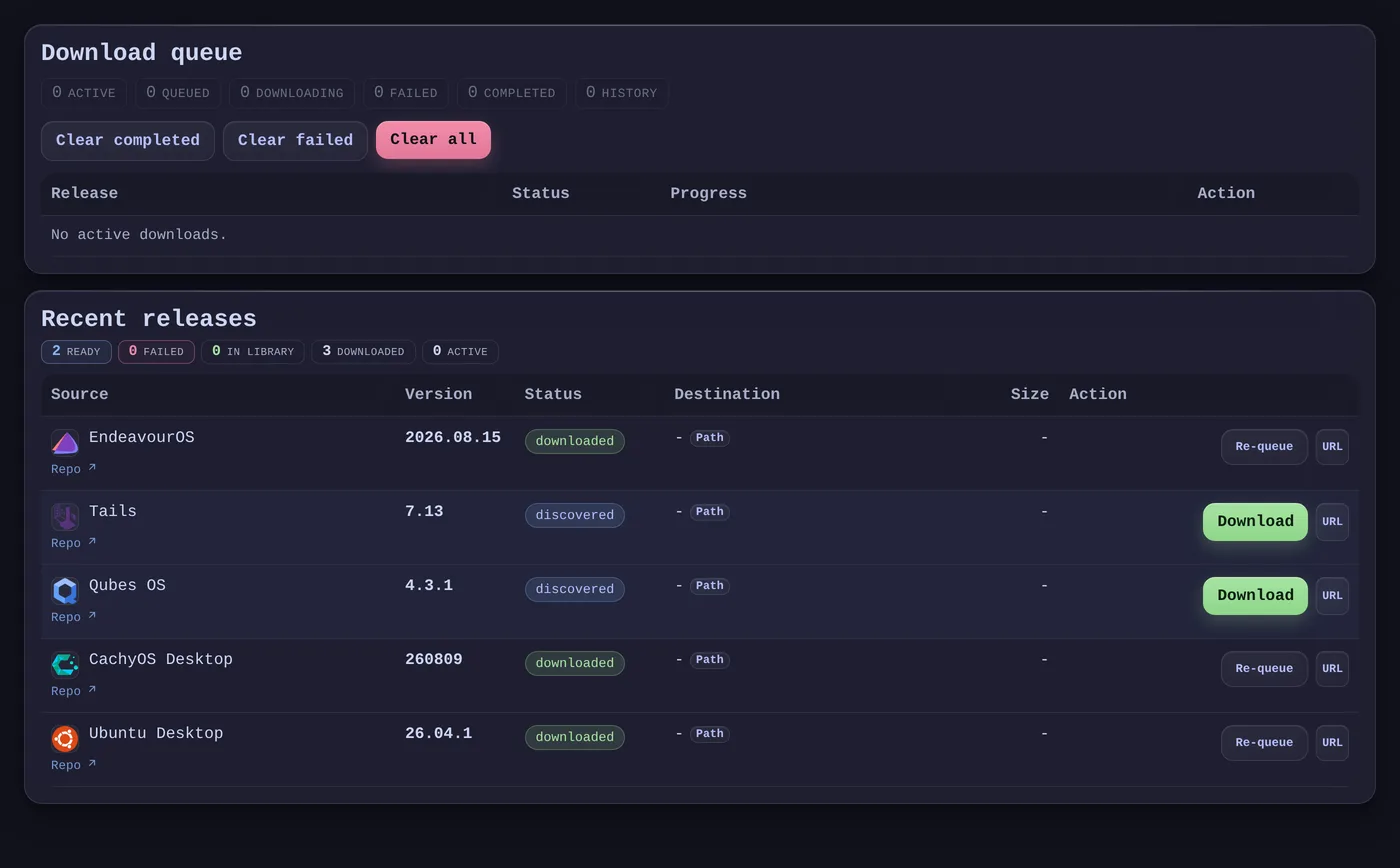This screenshot has width=1400, height=868.
Task: Click the Release column header in queue
Action: coord(84,193)
